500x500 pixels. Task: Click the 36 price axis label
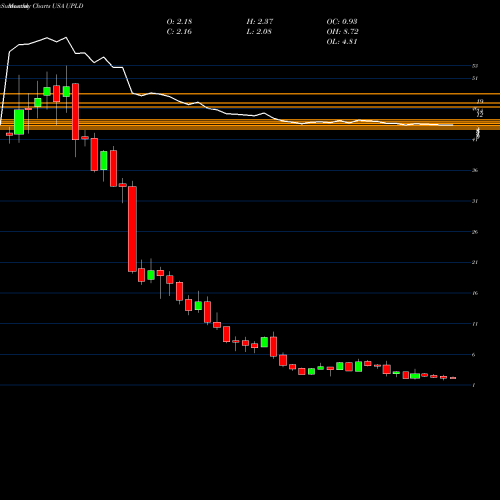[475, 170]
